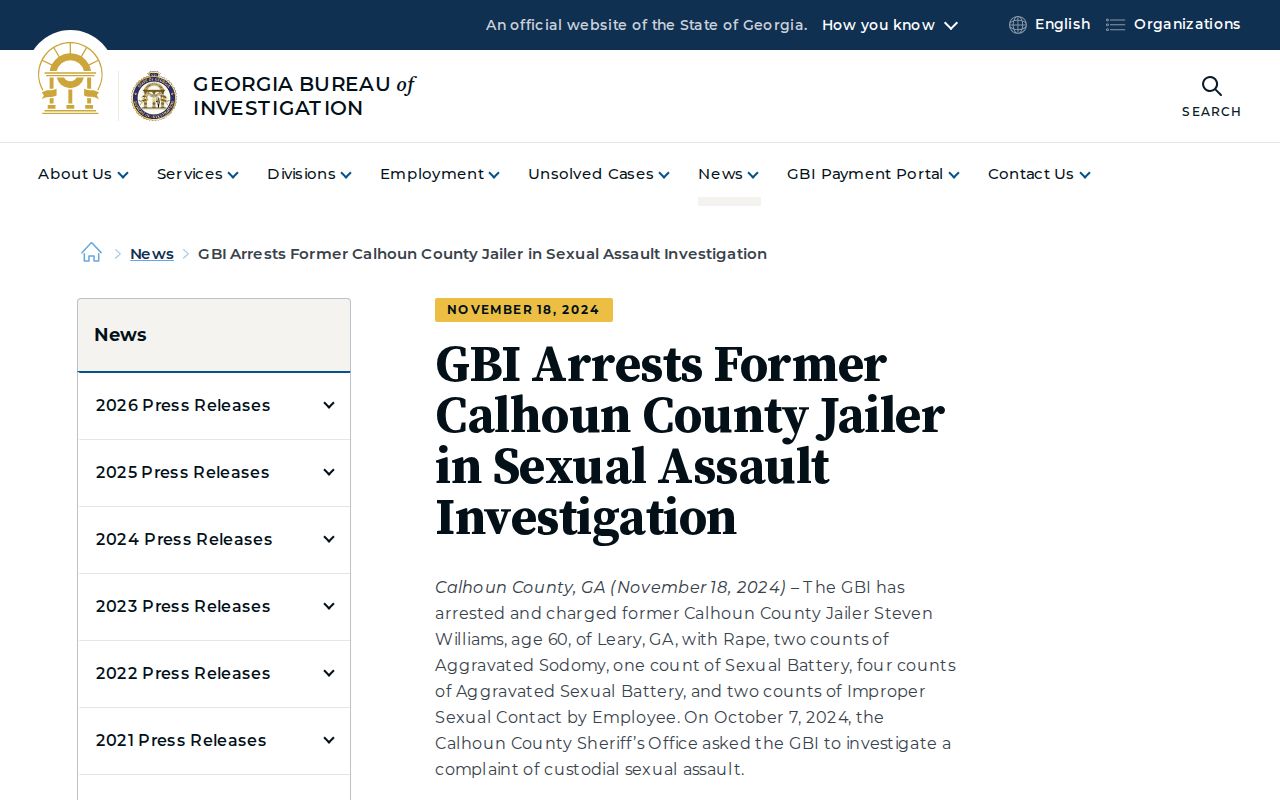Expand 2024 Press Releases chevron
The height and width of the screenshot is (800, 1280).
328,539
